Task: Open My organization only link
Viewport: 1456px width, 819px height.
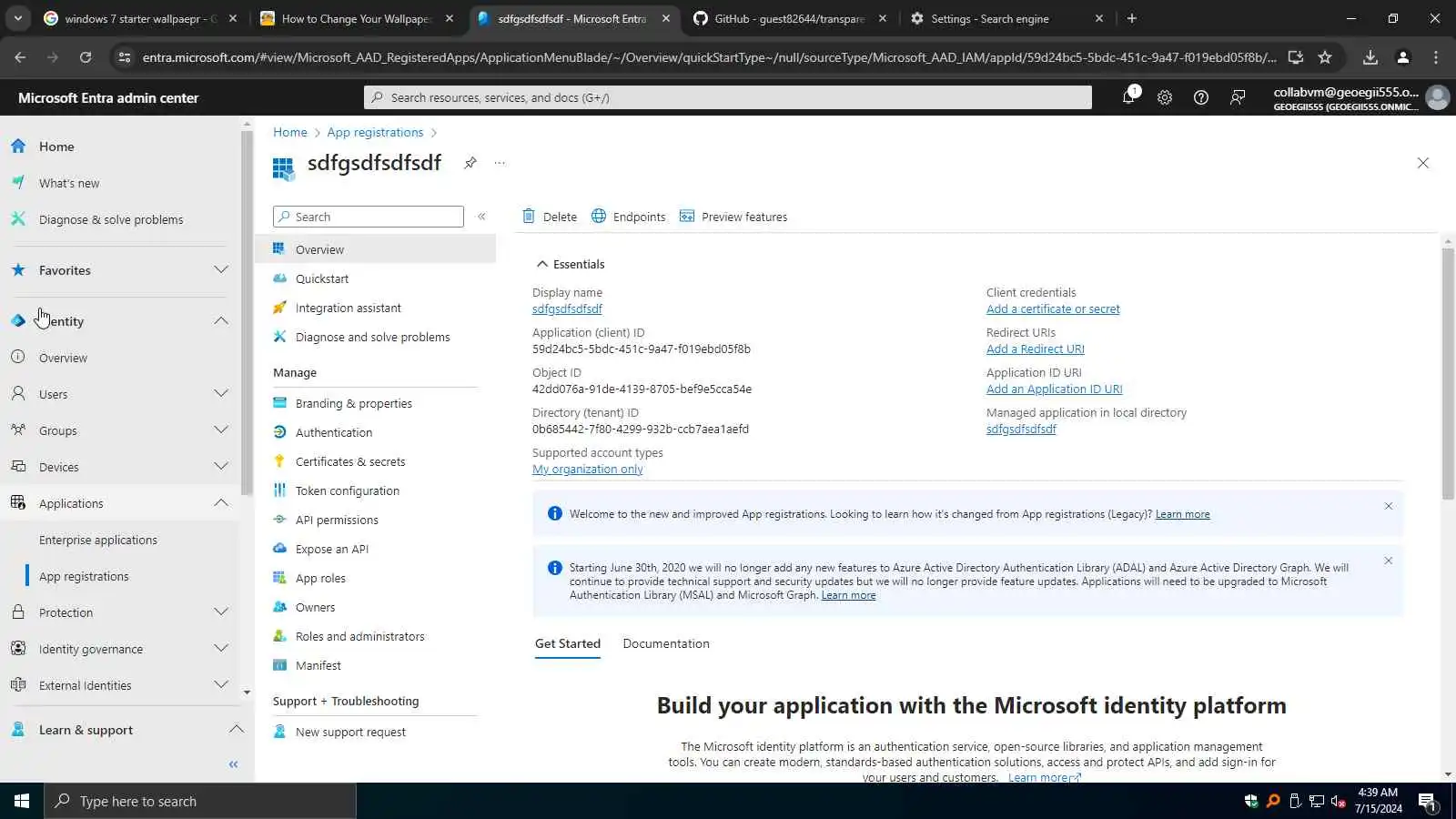Action: (588, 470)
